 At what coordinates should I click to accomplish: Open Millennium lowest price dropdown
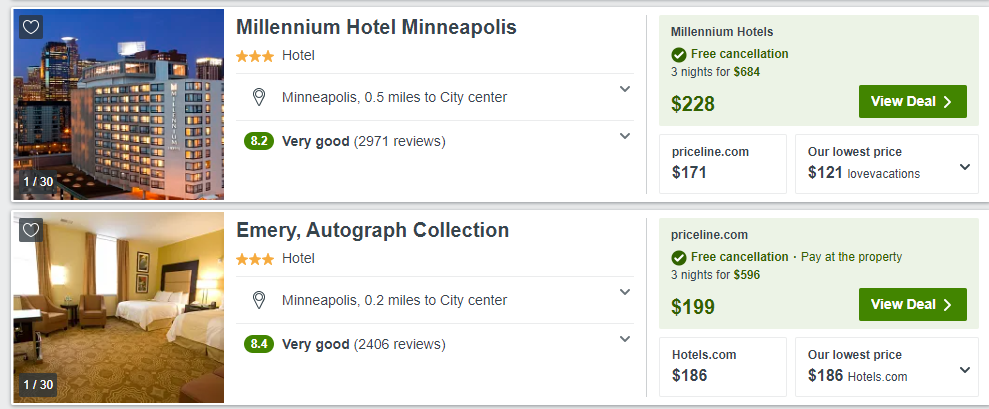coord(964,167)
